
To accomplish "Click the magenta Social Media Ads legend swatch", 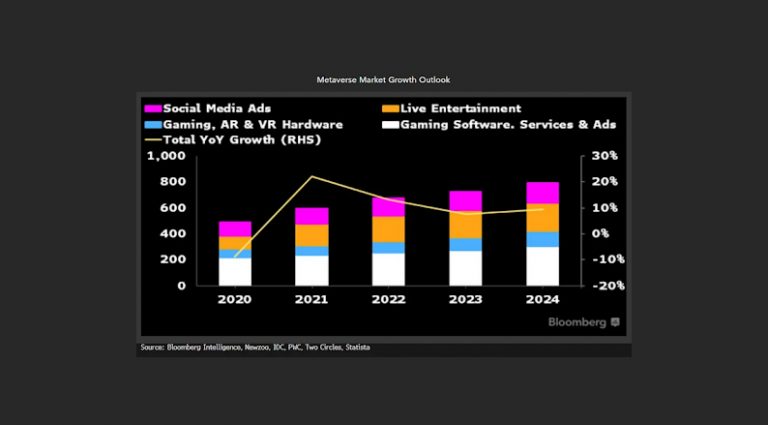I will (x=152, y=108).
